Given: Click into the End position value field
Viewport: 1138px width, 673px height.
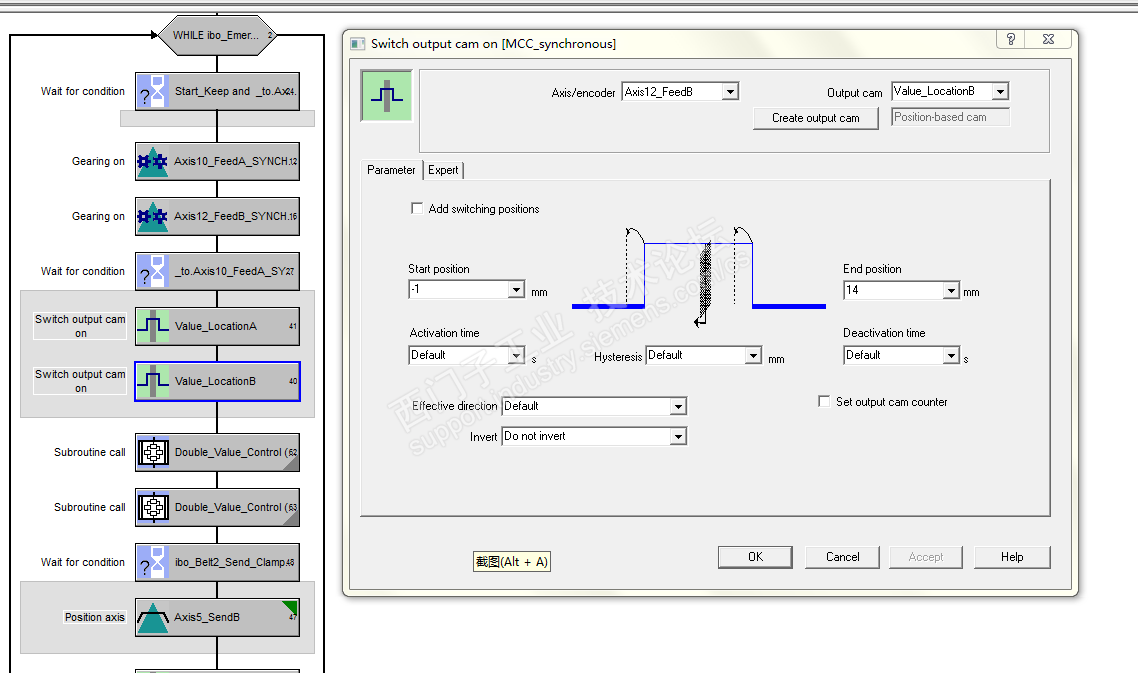Looking at the screenshot, I should tap(893, 290).
